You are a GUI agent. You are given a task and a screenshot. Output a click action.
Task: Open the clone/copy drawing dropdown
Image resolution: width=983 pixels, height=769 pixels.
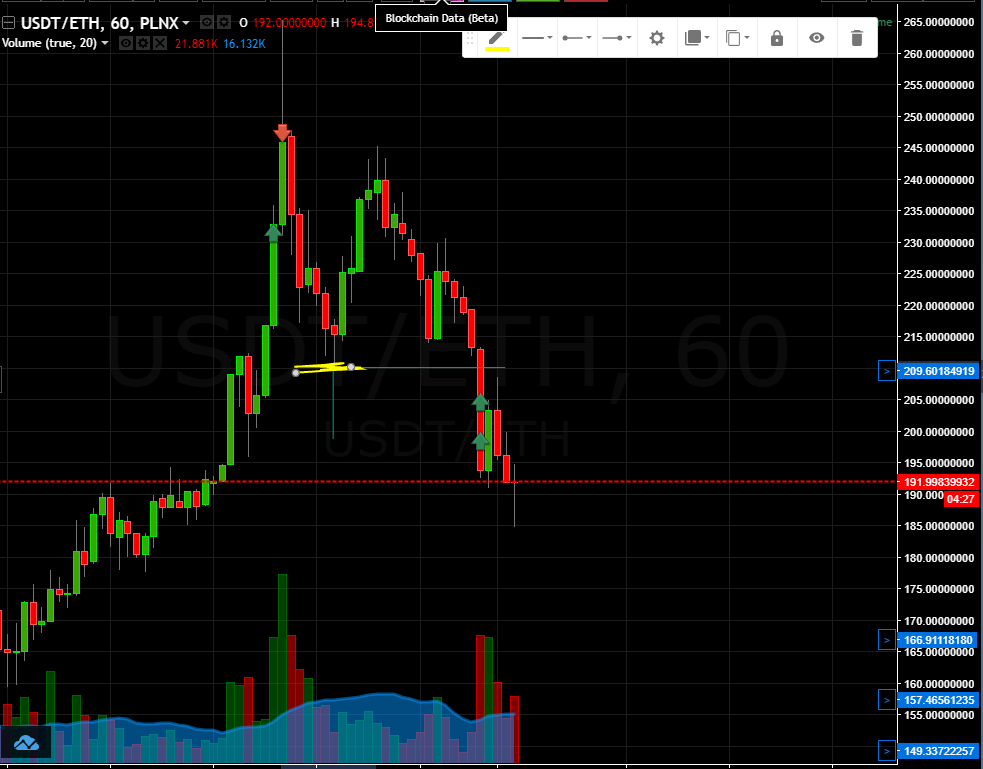[737, 38]
